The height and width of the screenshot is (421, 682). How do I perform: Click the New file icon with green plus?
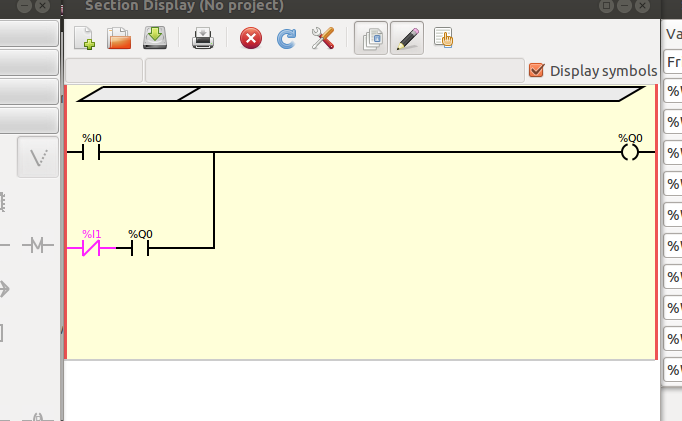[x=84, y=38]
